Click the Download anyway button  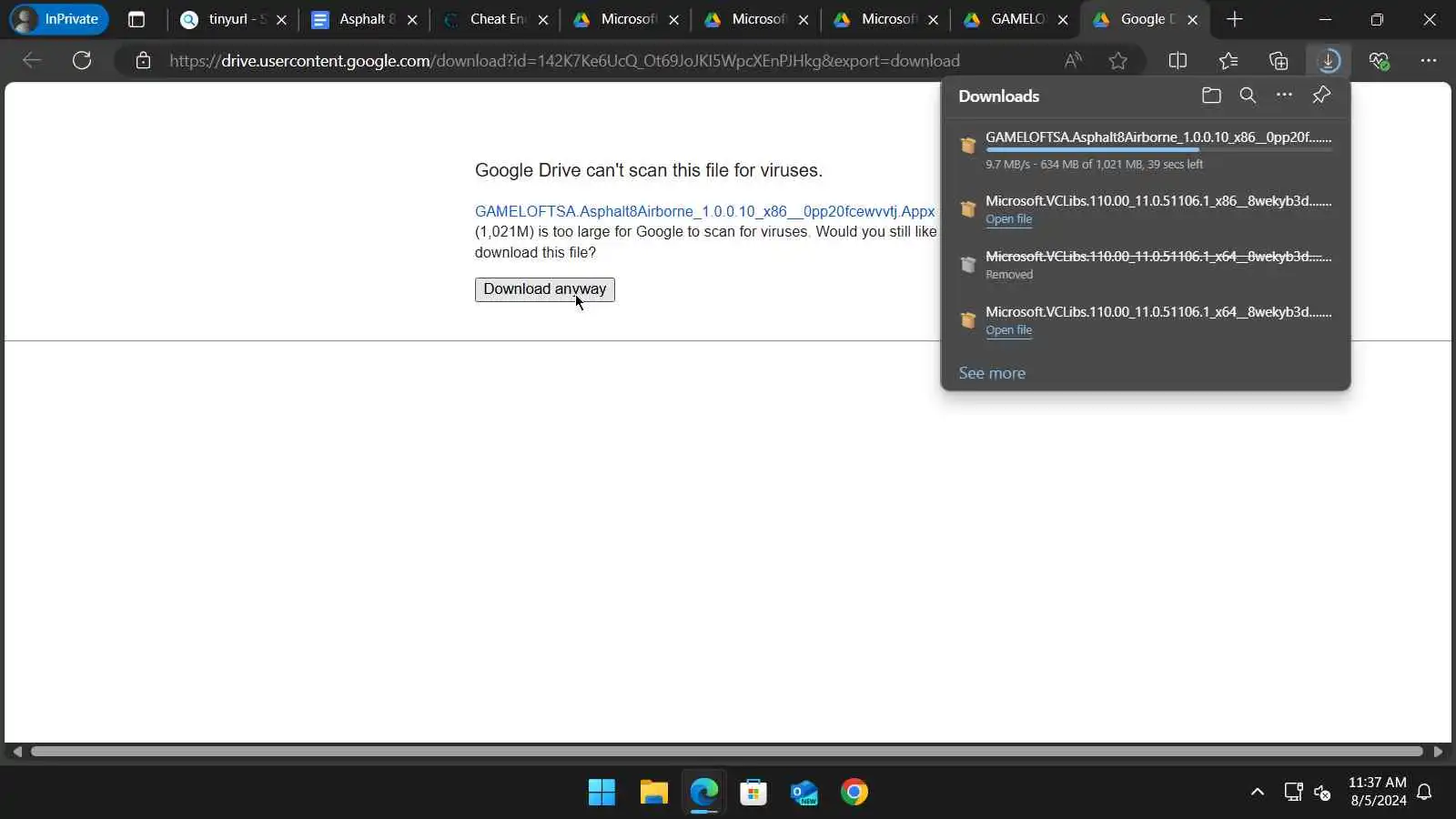pos(545,289)
